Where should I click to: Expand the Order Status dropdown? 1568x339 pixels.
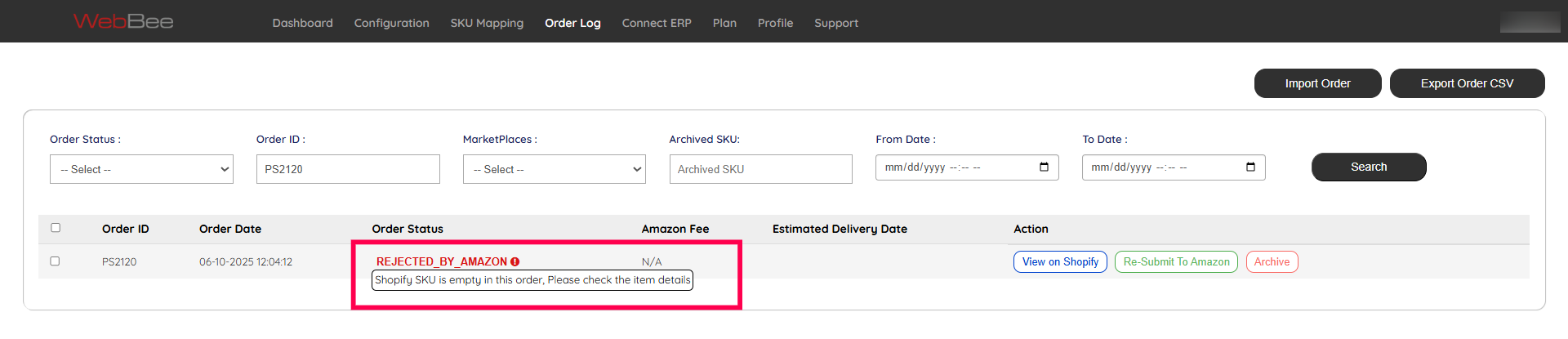[141, 169]
